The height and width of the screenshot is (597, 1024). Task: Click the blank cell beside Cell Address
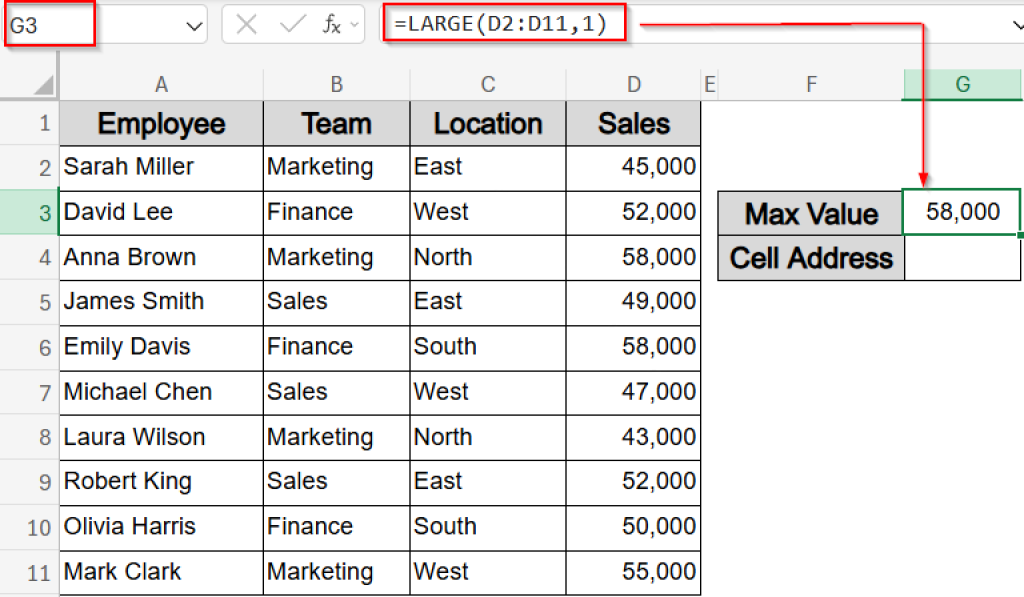pos(961,258)
